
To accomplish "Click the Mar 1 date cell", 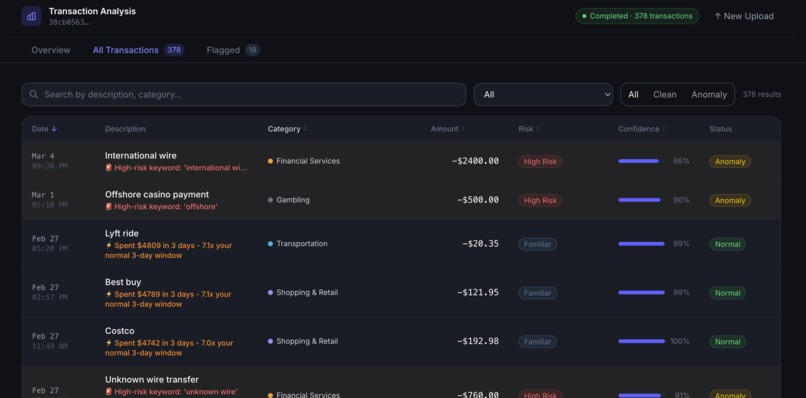I will 49,200.
